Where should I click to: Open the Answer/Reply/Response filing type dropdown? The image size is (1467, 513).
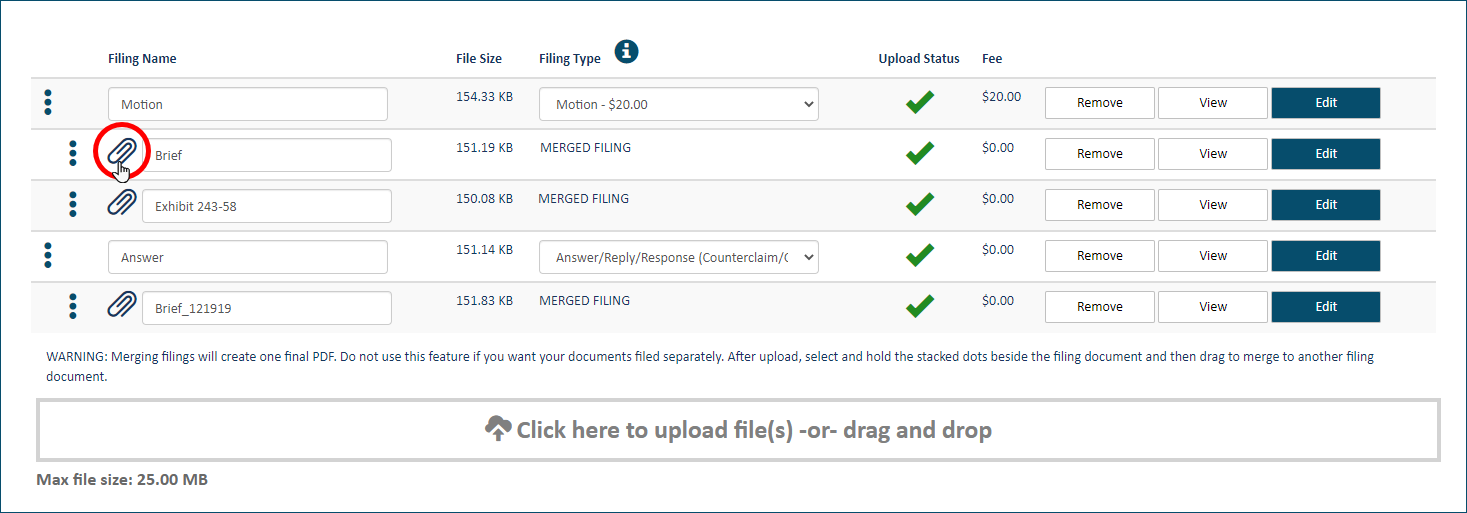[679, 257]
